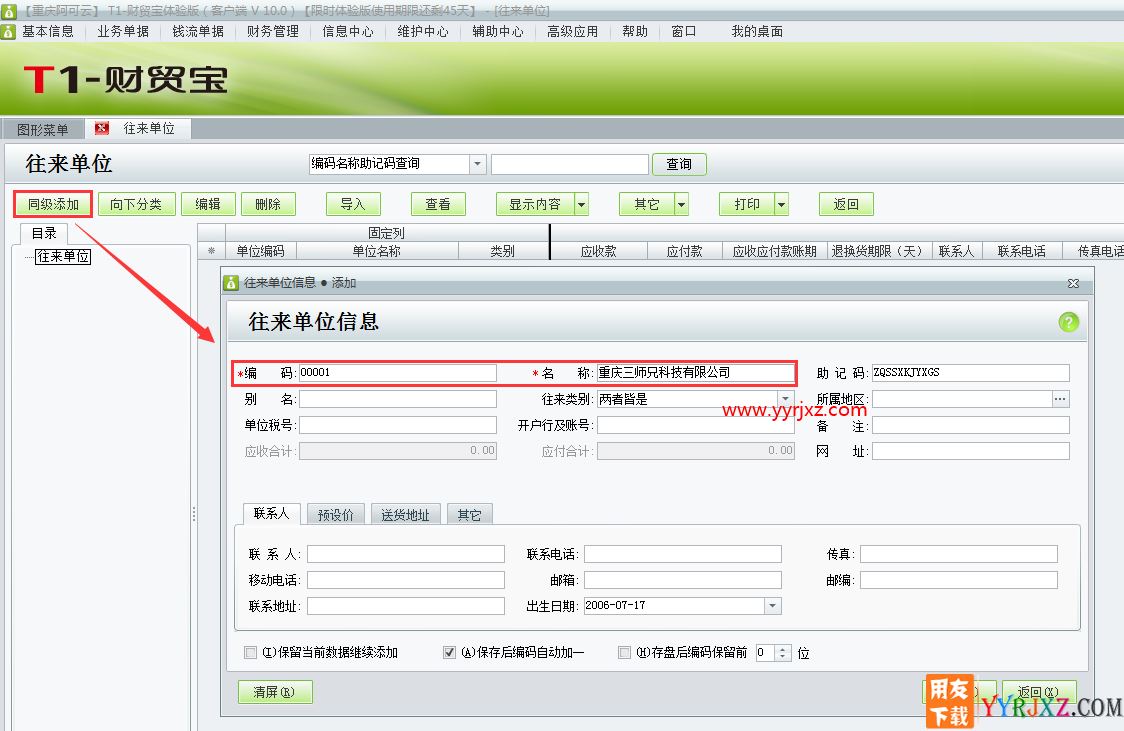
Task: Open the 业务单据 menu
Action: point(123,32)
